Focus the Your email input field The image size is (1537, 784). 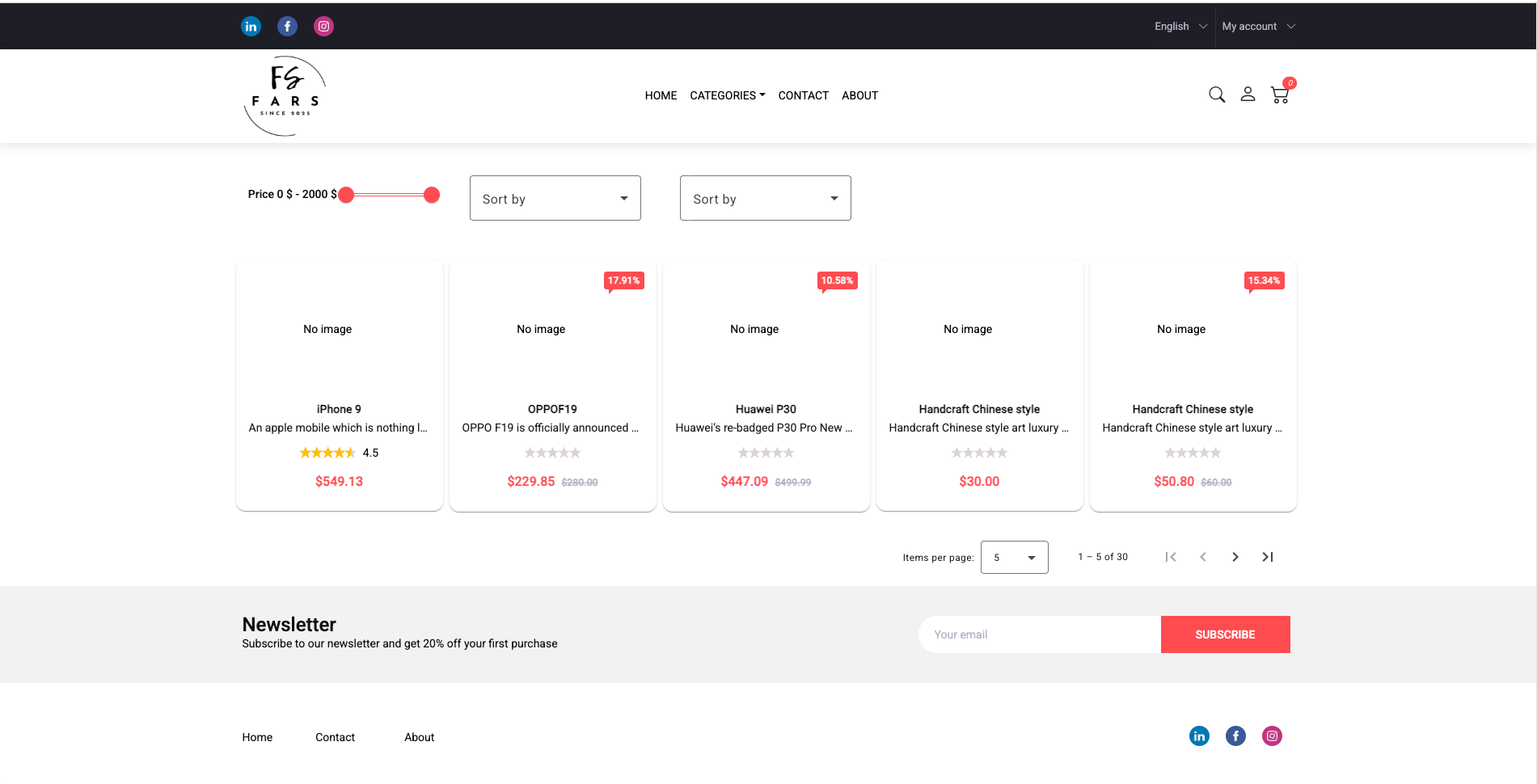click(x=1039, y=634)
